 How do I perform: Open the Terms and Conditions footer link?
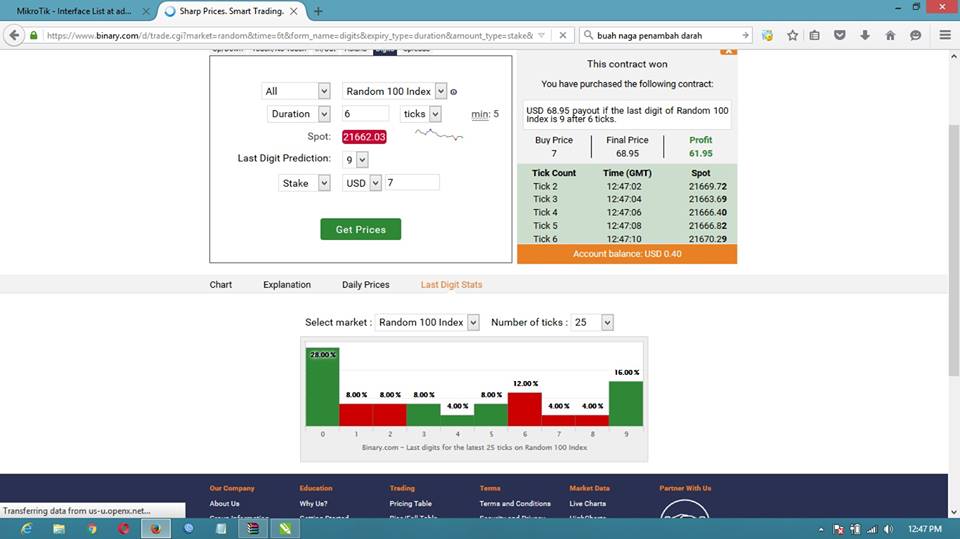(x=515, y=503)
